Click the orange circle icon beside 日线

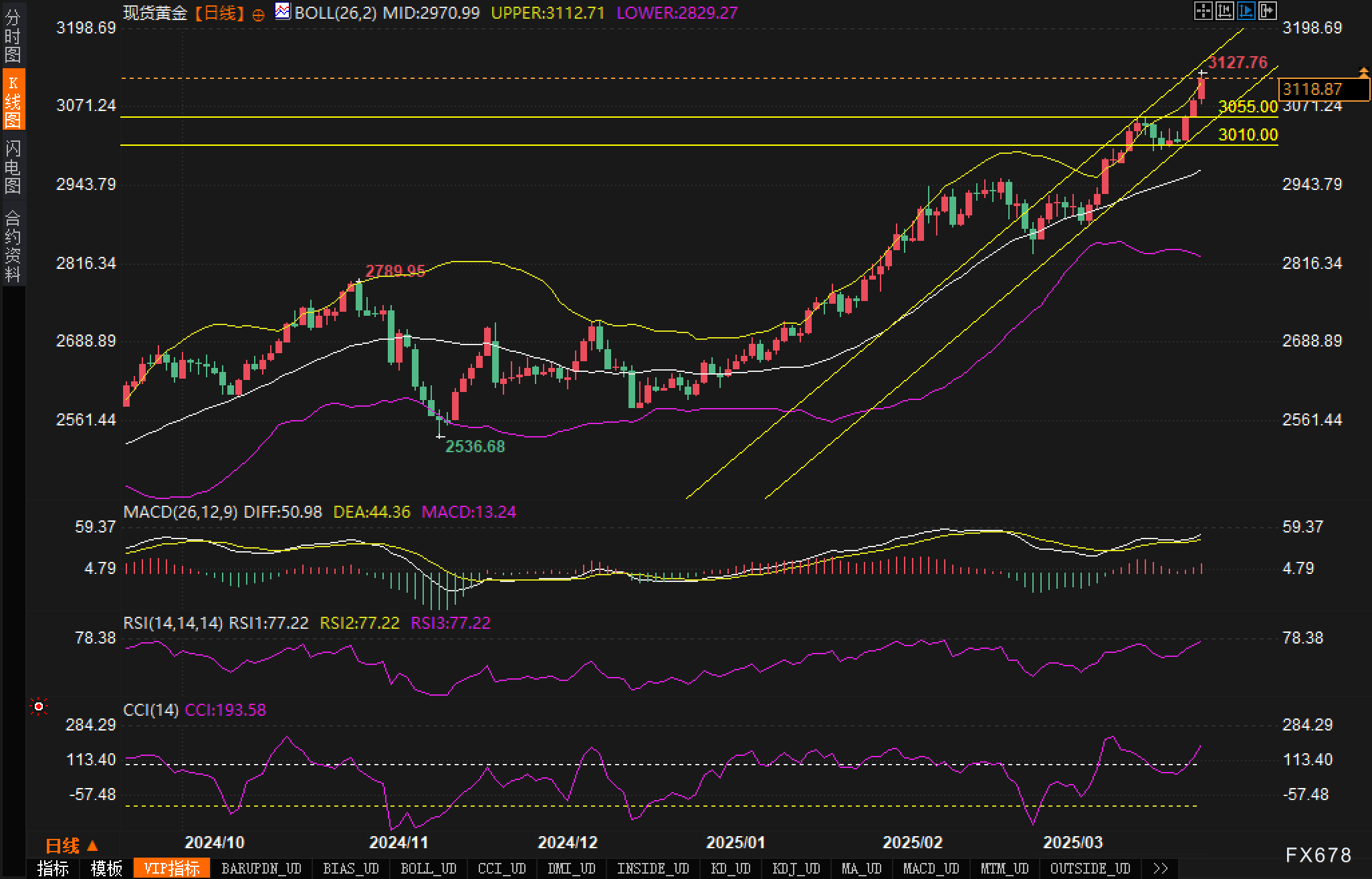point(258,15)
